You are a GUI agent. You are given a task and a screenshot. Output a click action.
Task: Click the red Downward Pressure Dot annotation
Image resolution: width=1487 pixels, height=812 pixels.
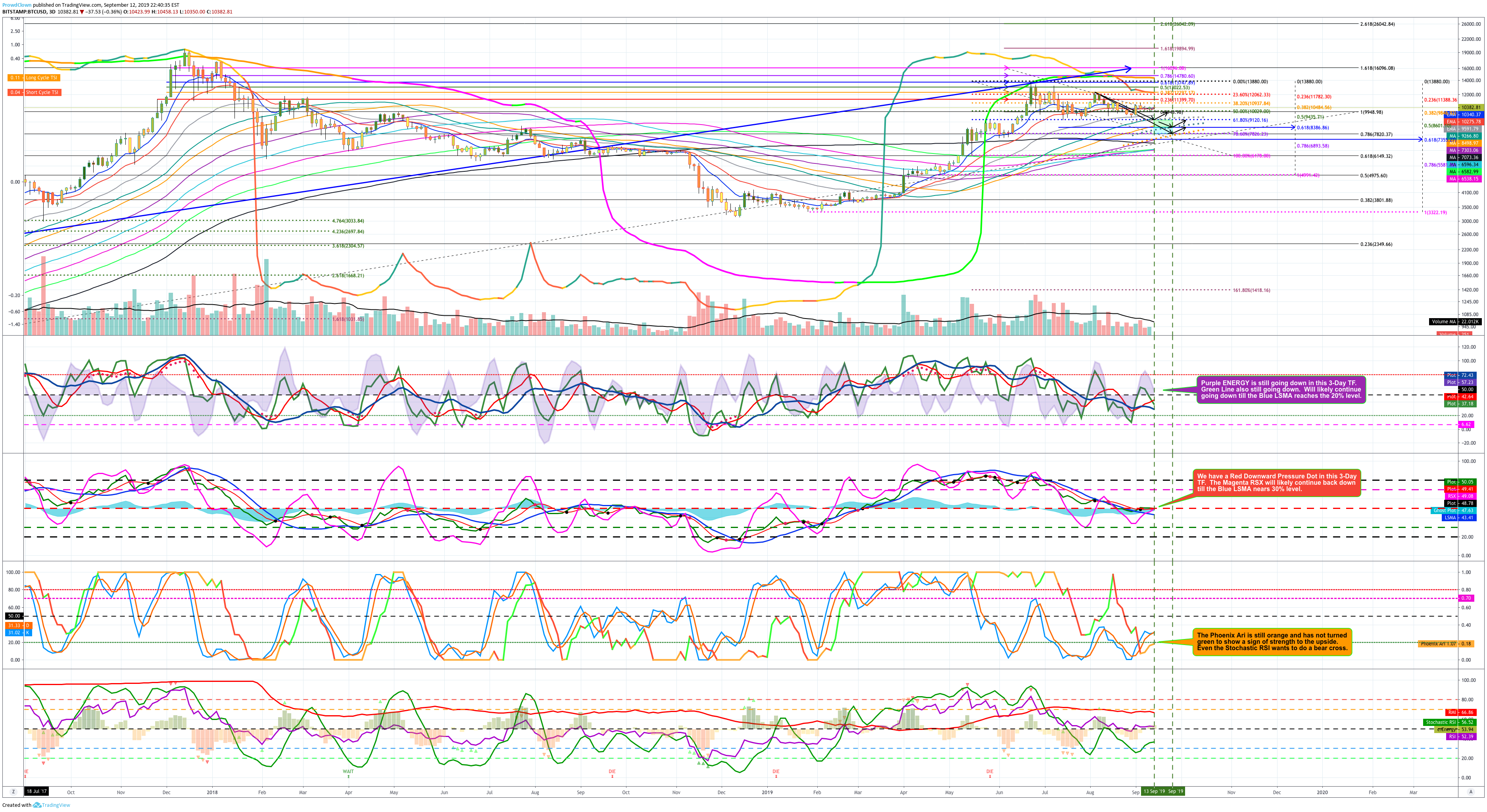click(1277, 483)
